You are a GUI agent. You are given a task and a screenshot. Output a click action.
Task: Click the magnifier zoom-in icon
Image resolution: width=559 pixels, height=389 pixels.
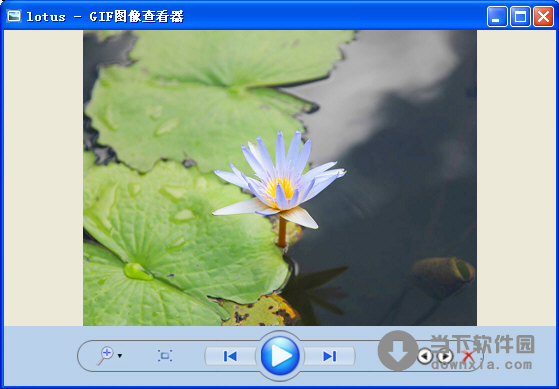[x=106, y=355]
